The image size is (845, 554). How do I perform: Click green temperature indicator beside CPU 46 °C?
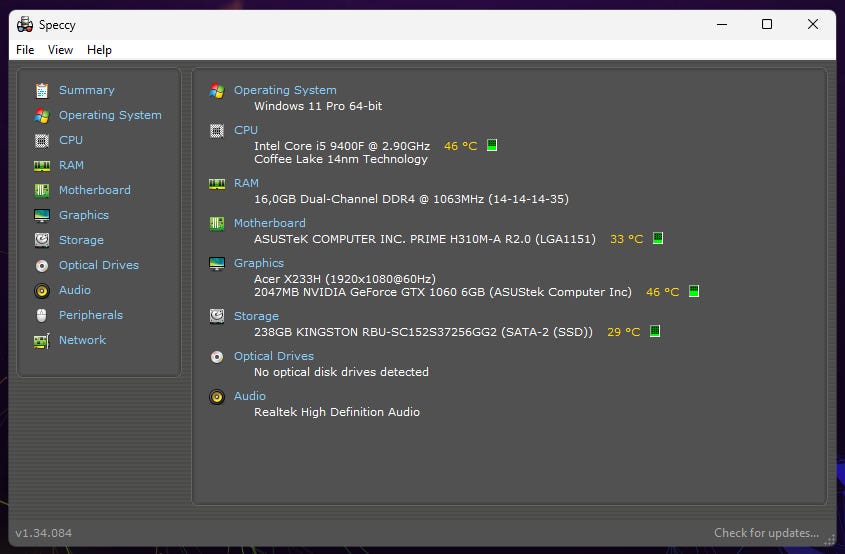coord(491,146)
